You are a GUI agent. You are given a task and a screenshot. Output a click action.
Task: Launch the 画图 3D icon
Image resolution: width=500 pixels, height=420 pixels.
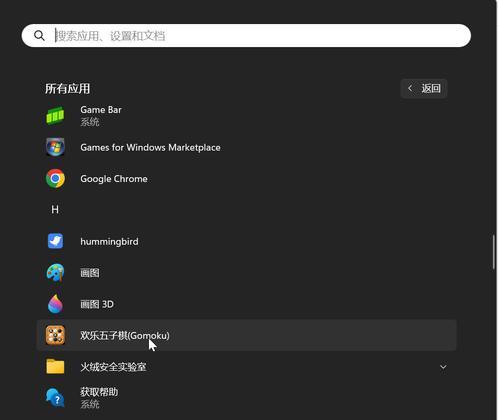pyautogui.click(x=55, y=304)
